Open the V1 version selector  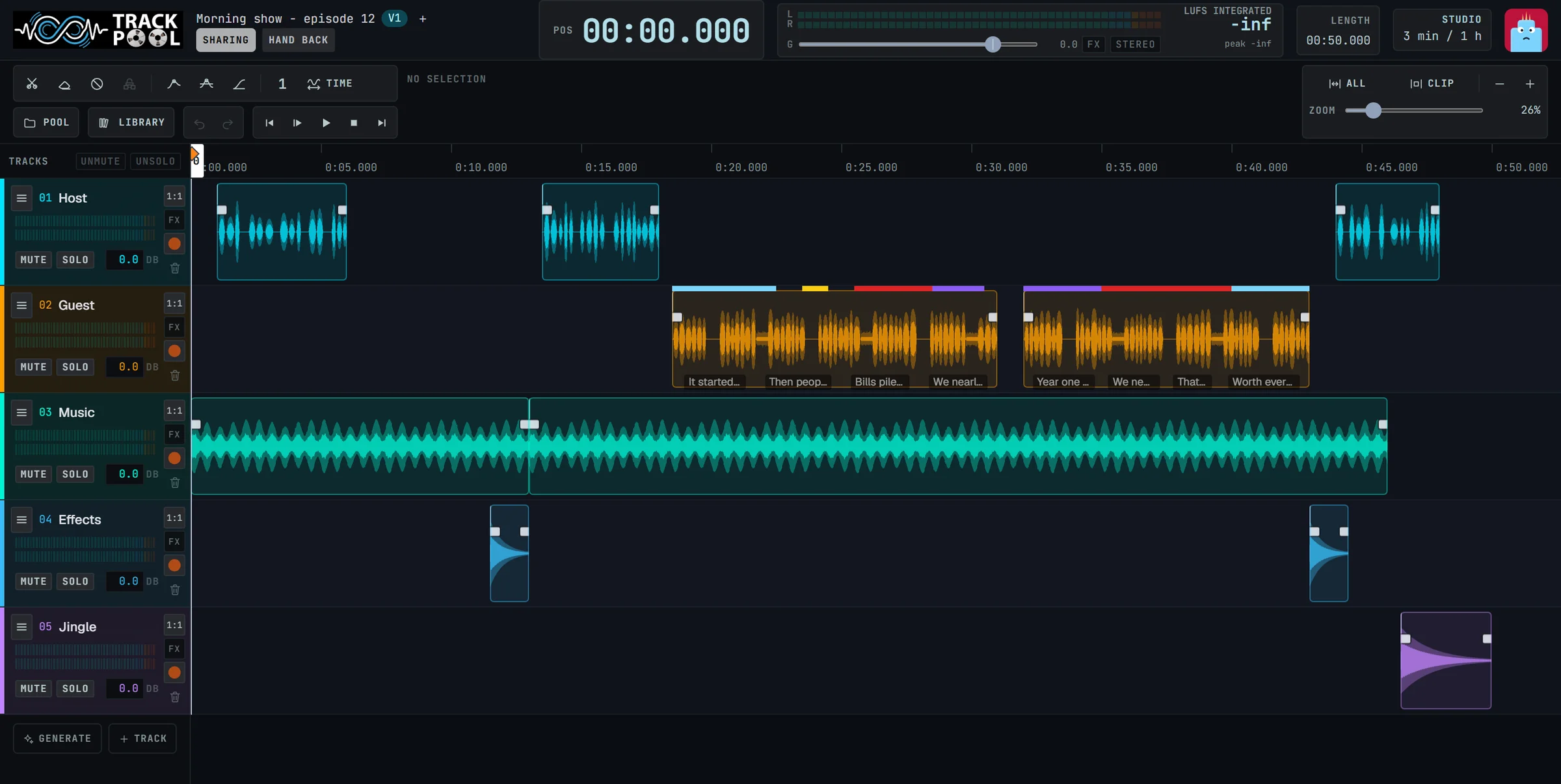pos(394,18)
